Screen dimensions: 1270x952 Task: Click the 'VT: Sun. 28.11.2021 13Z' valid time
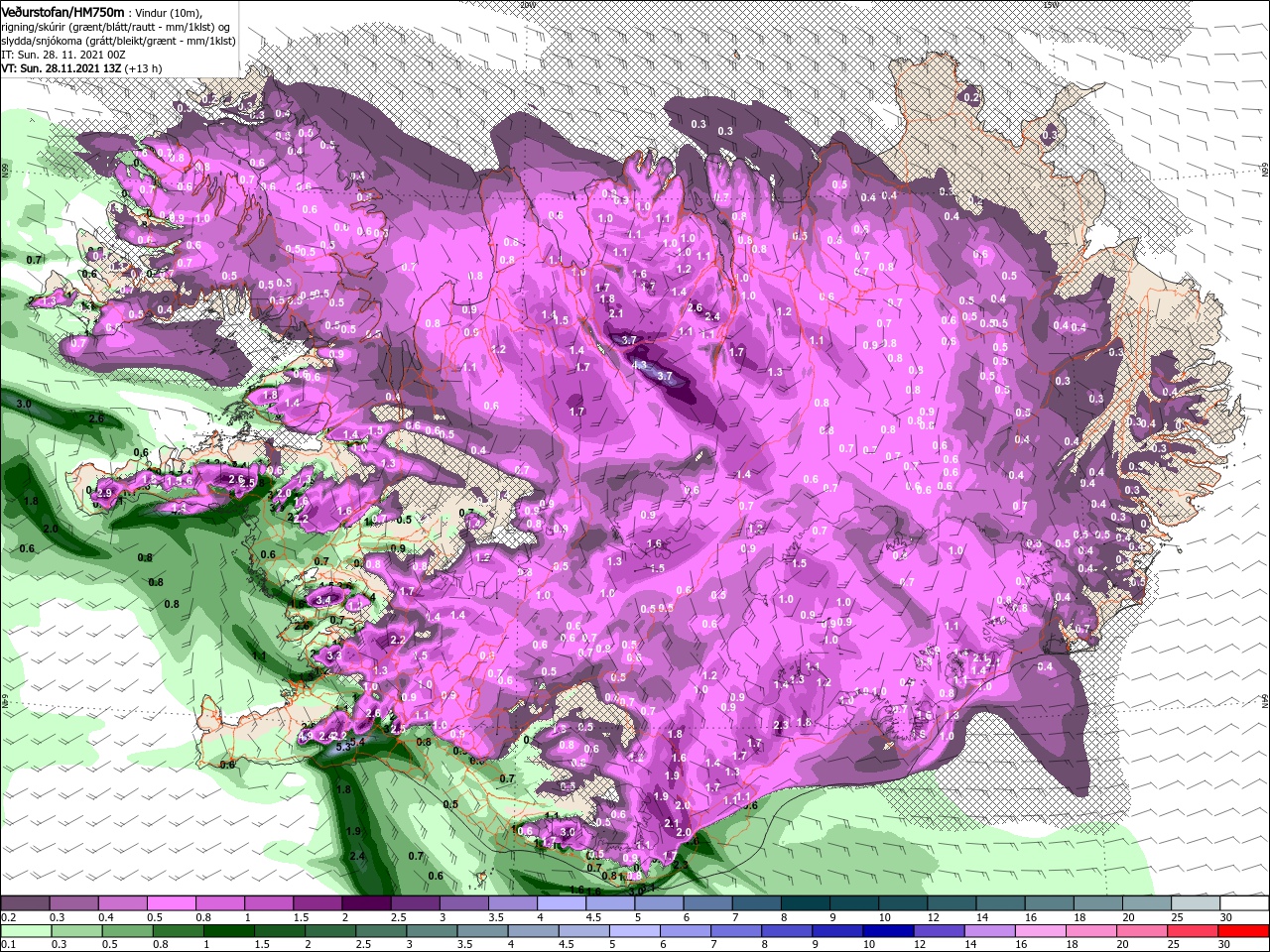[x=60, y=68]
